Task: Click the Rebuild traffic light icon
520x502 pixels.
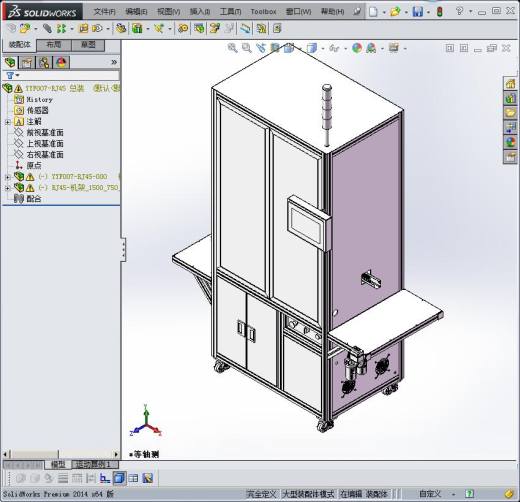Action: (440, 12)
